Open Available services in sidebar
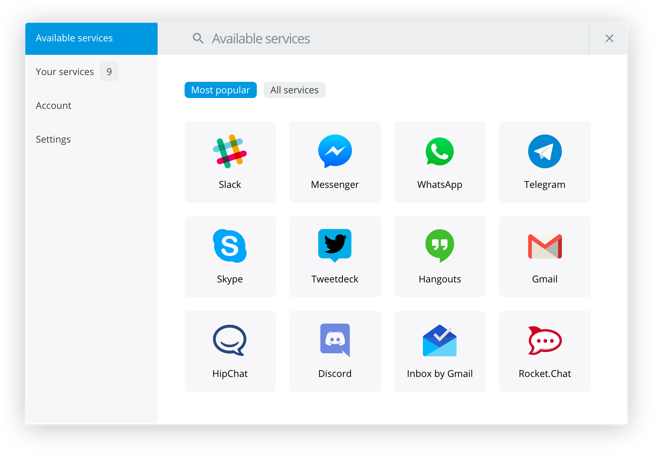This screenshot has width=657, height=452. pos(91,39)
